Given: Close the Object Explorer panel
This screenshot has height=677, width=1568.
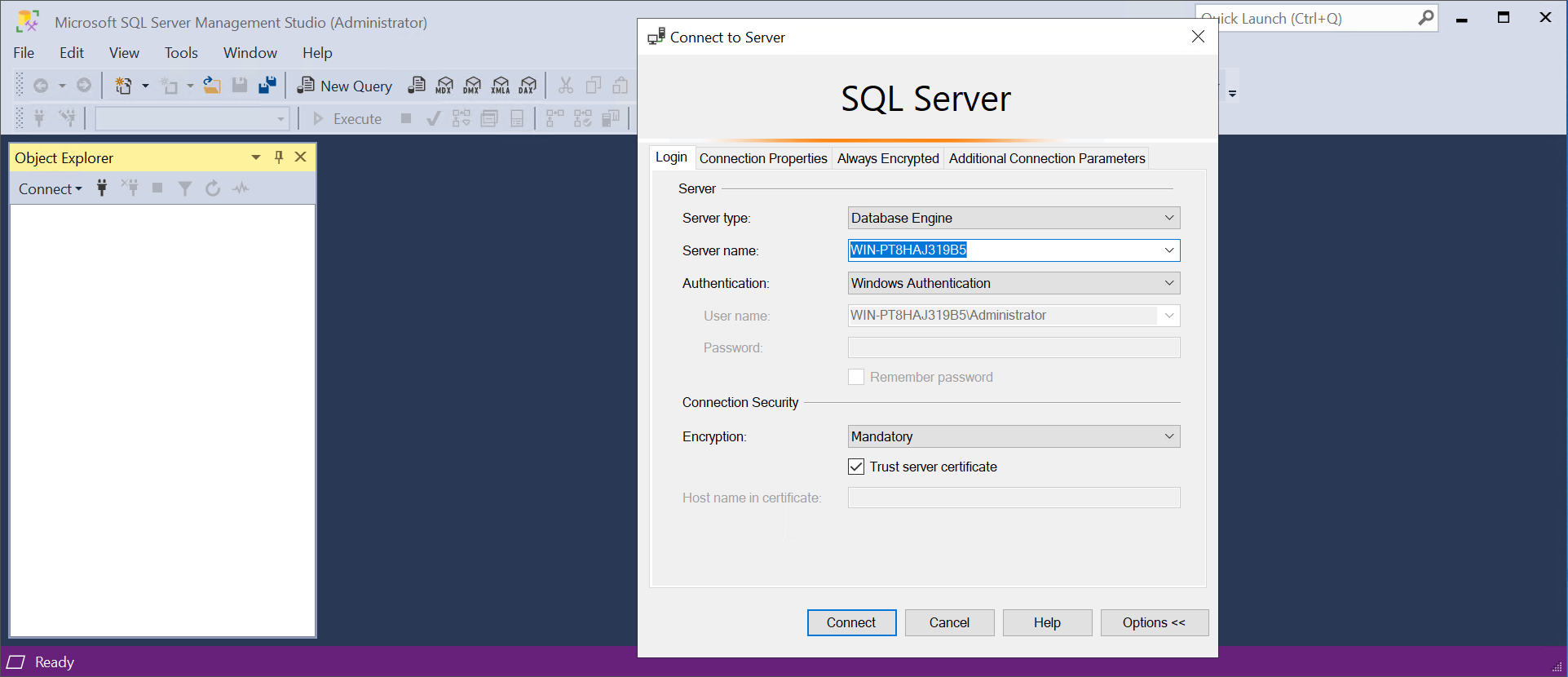Looking at the screenshot, I should pyautogui.click(x=301, y=157).
